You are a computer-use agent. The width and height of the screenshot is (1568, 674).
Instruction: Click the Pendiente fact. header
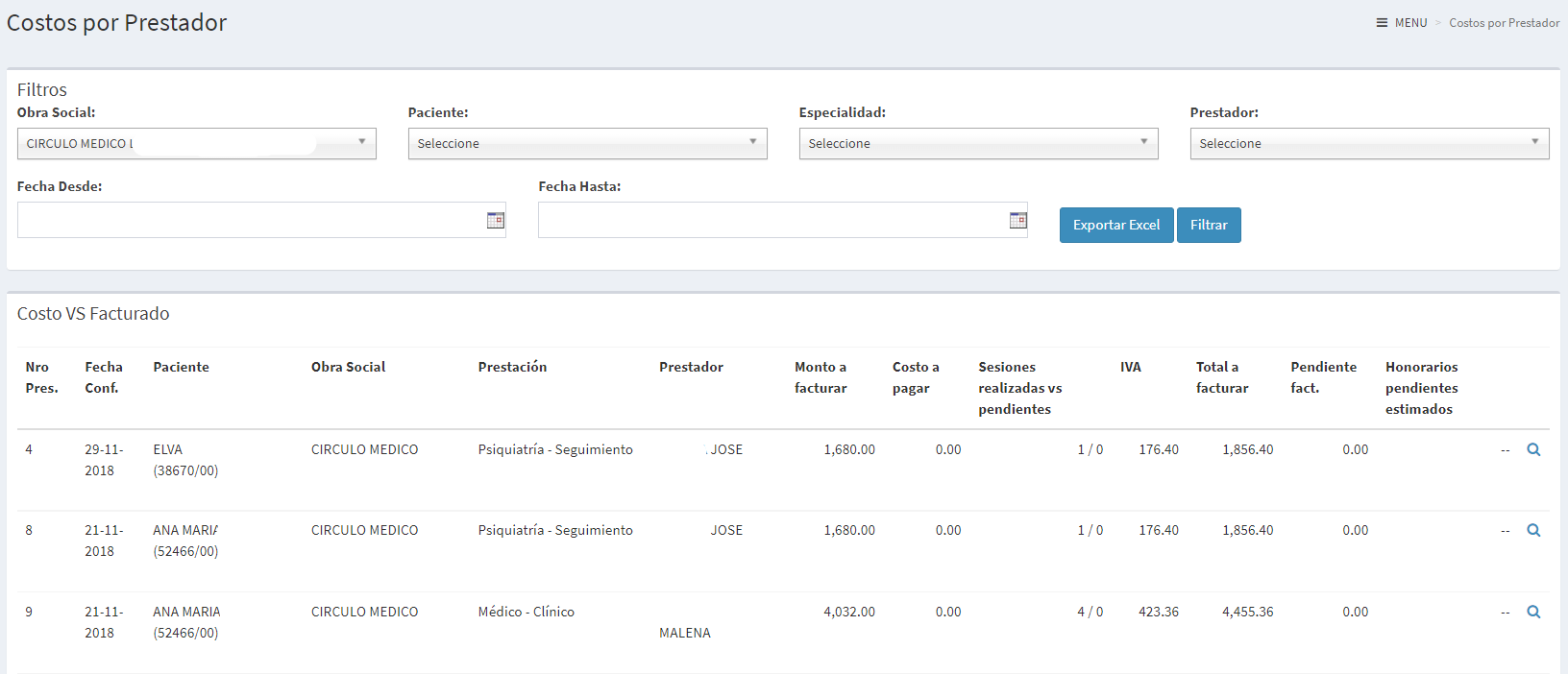[x=1324, y=377]
